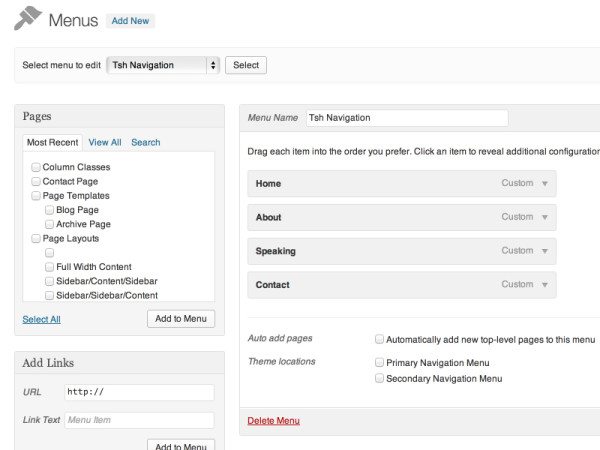This screenshot has height=450, width=600.
Task: Click the Home menu item label
Action: pyautogui.click(x=268, y=184)
